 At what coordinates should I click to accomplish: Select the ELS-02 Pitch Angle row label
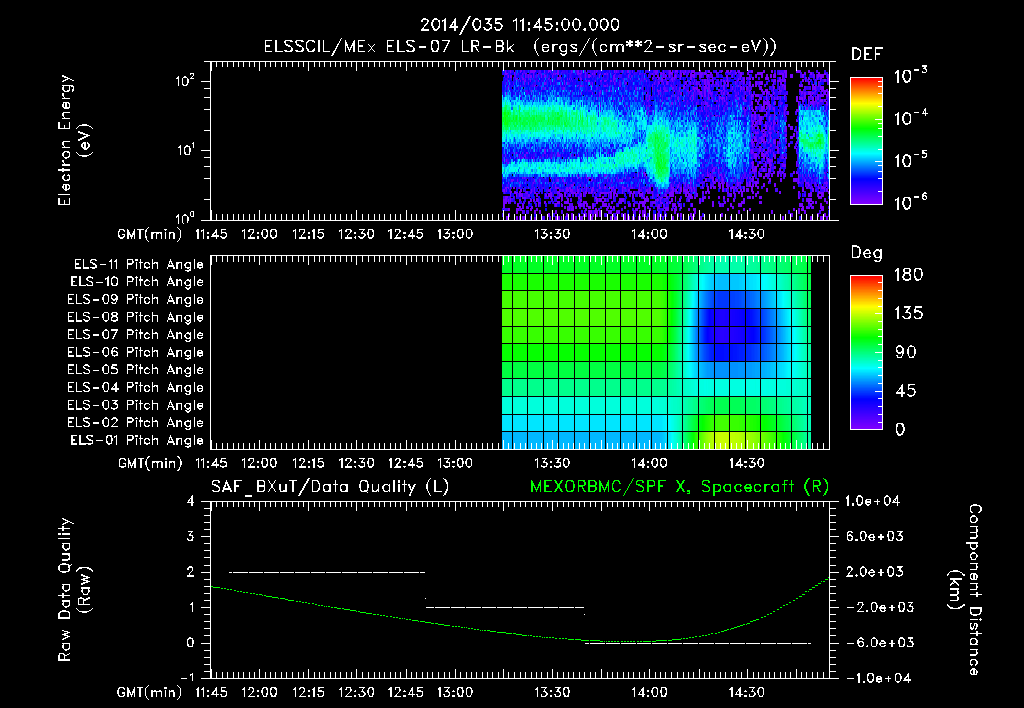coord(136,423)
